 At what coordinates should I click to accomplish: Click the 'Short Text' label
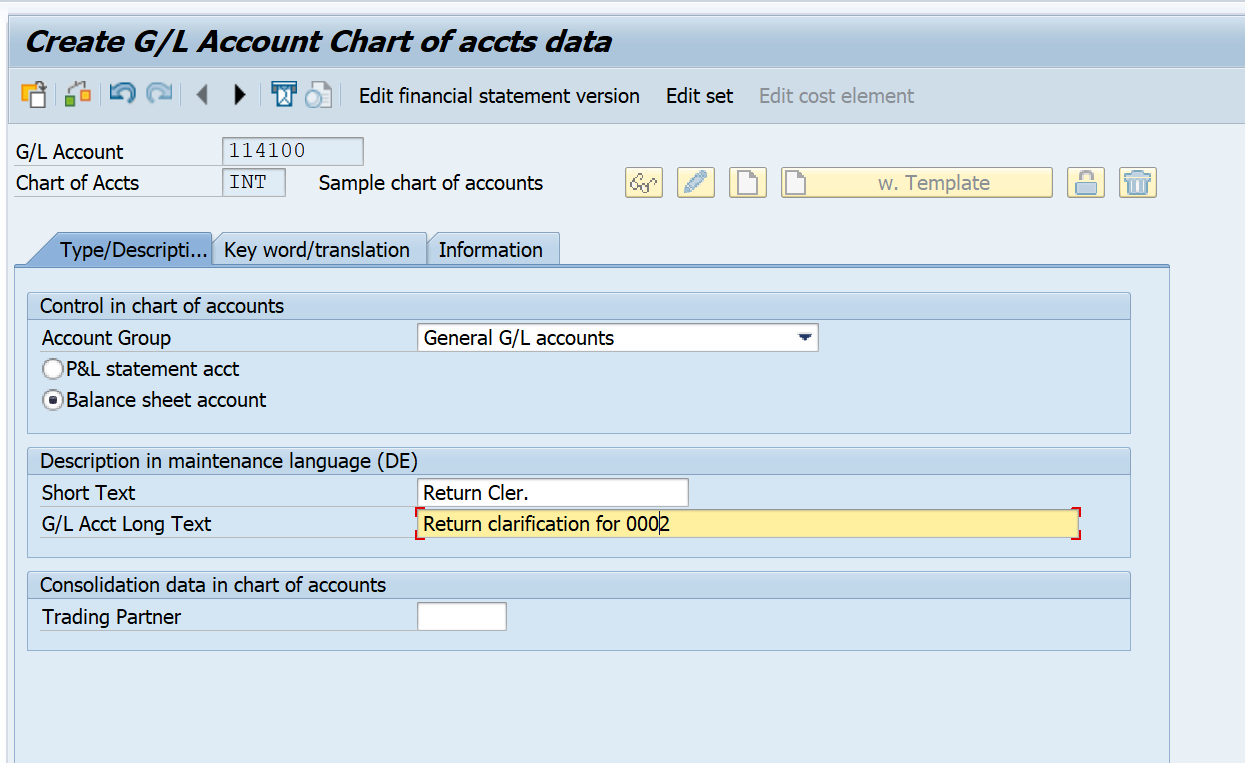pos(88,493)
